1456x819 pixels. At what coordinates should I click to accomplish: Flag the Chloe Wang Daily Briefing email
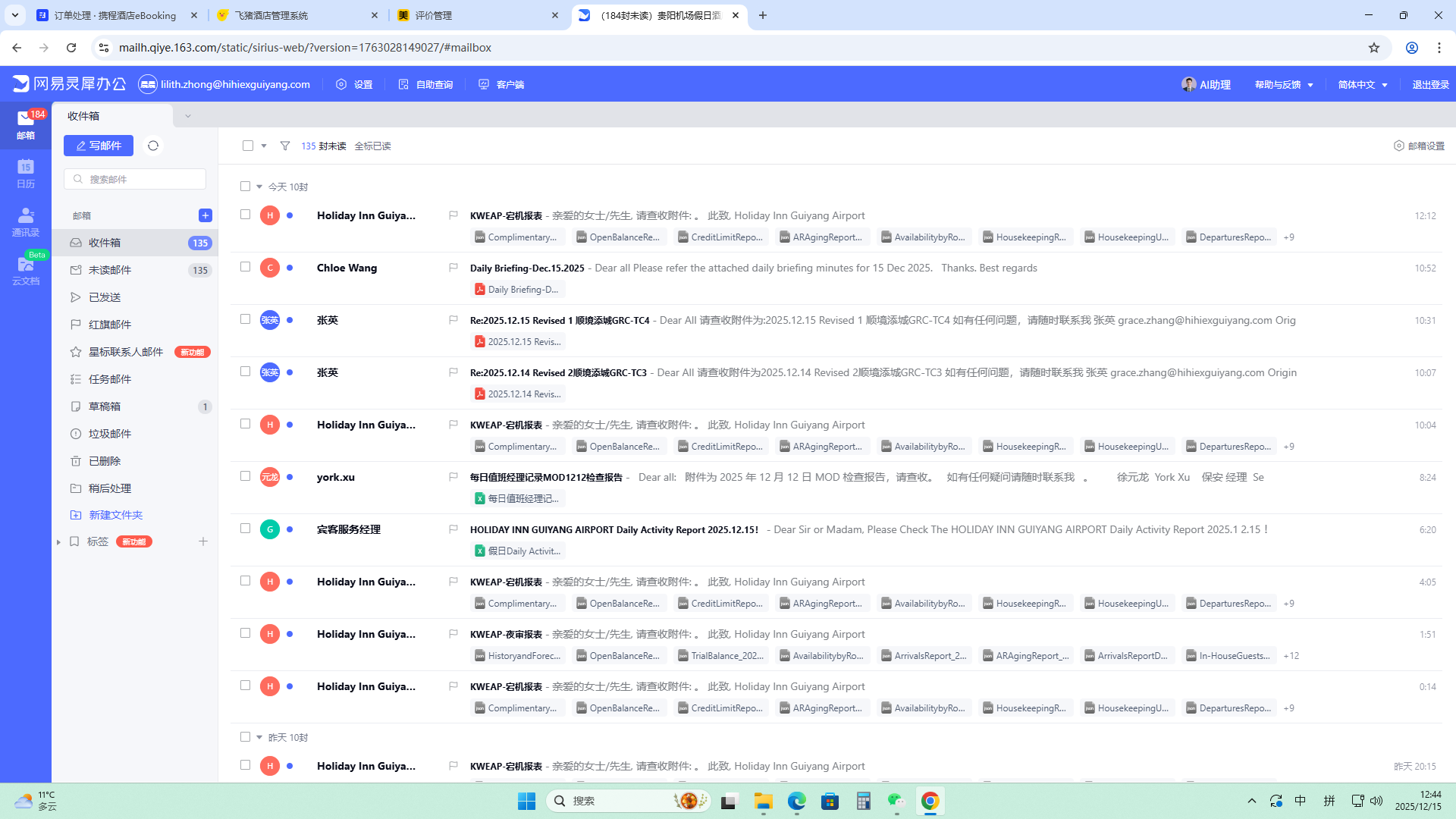[x=453, y=268]
